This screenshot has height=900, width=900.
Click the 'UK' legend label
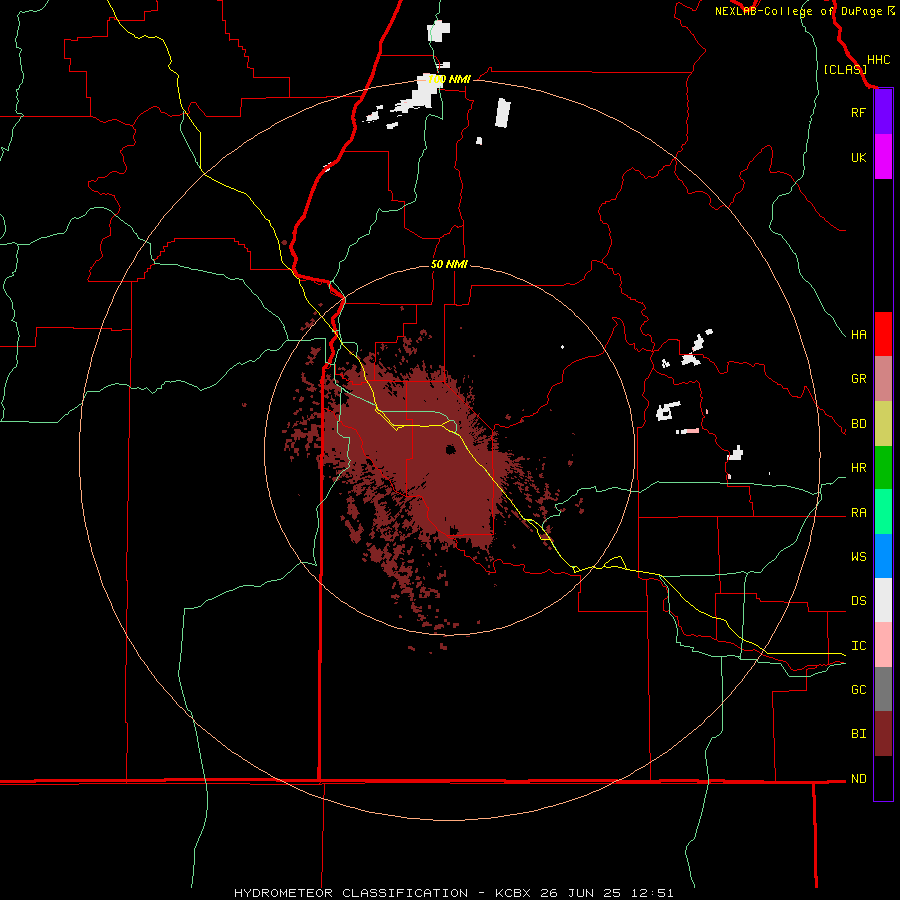[858, 157]
